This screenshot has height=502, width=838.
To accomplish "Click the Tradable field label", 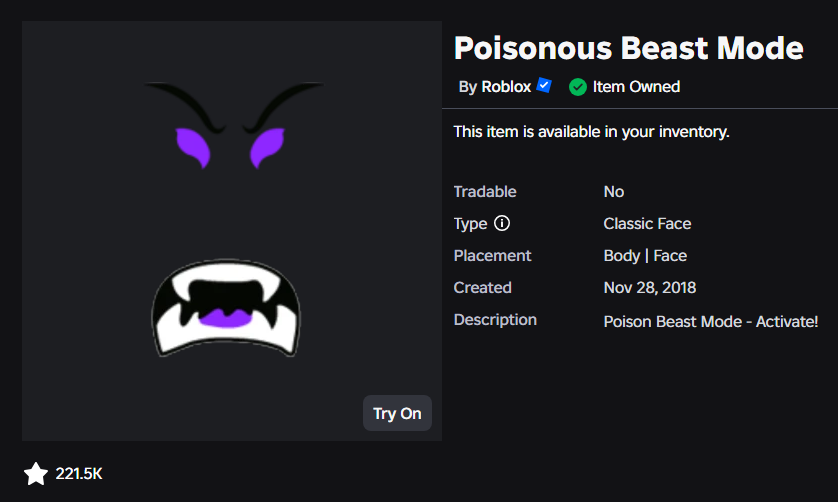I will click(485, 191).
